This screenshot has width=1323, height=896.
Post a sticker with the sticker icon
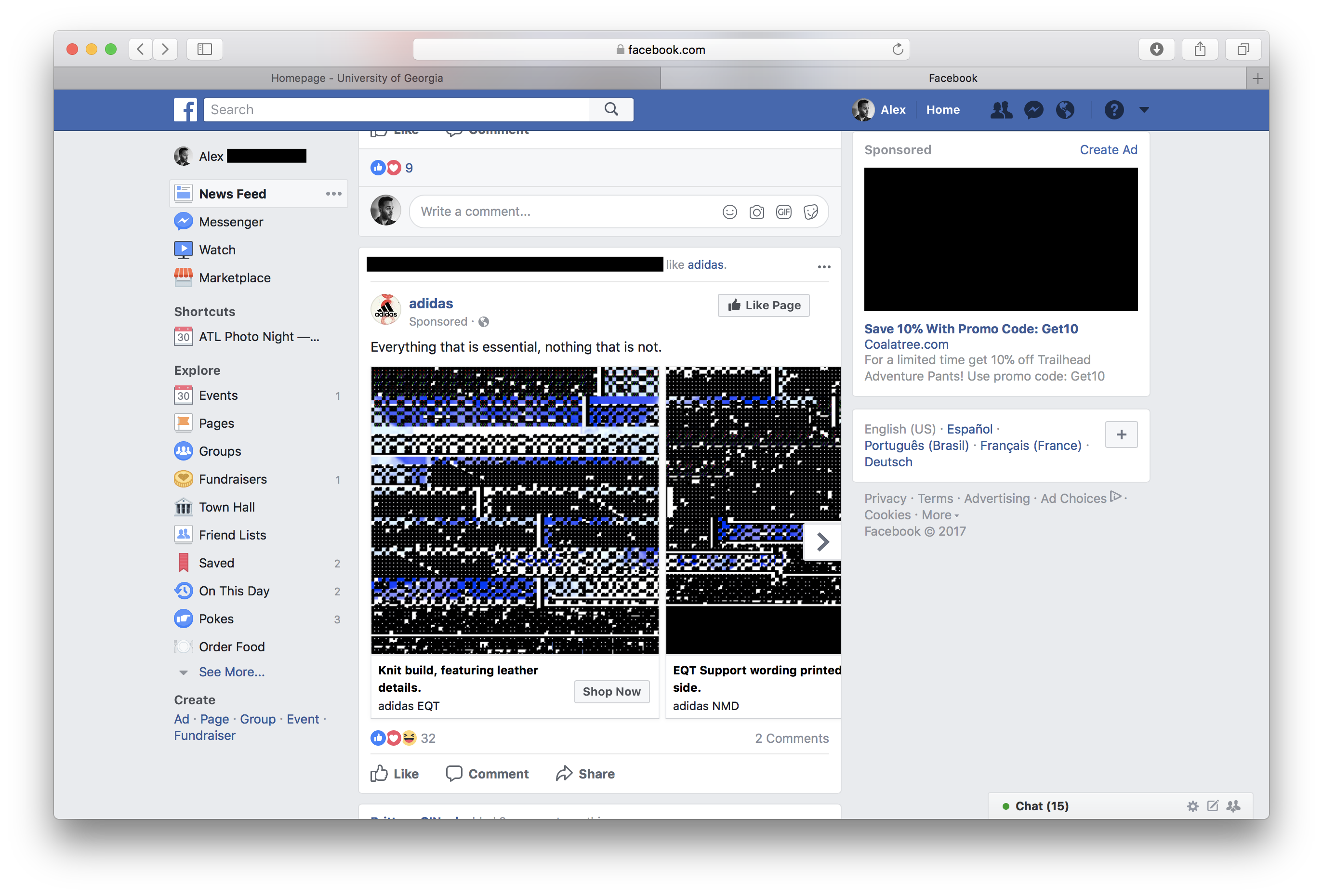(811, 212)
